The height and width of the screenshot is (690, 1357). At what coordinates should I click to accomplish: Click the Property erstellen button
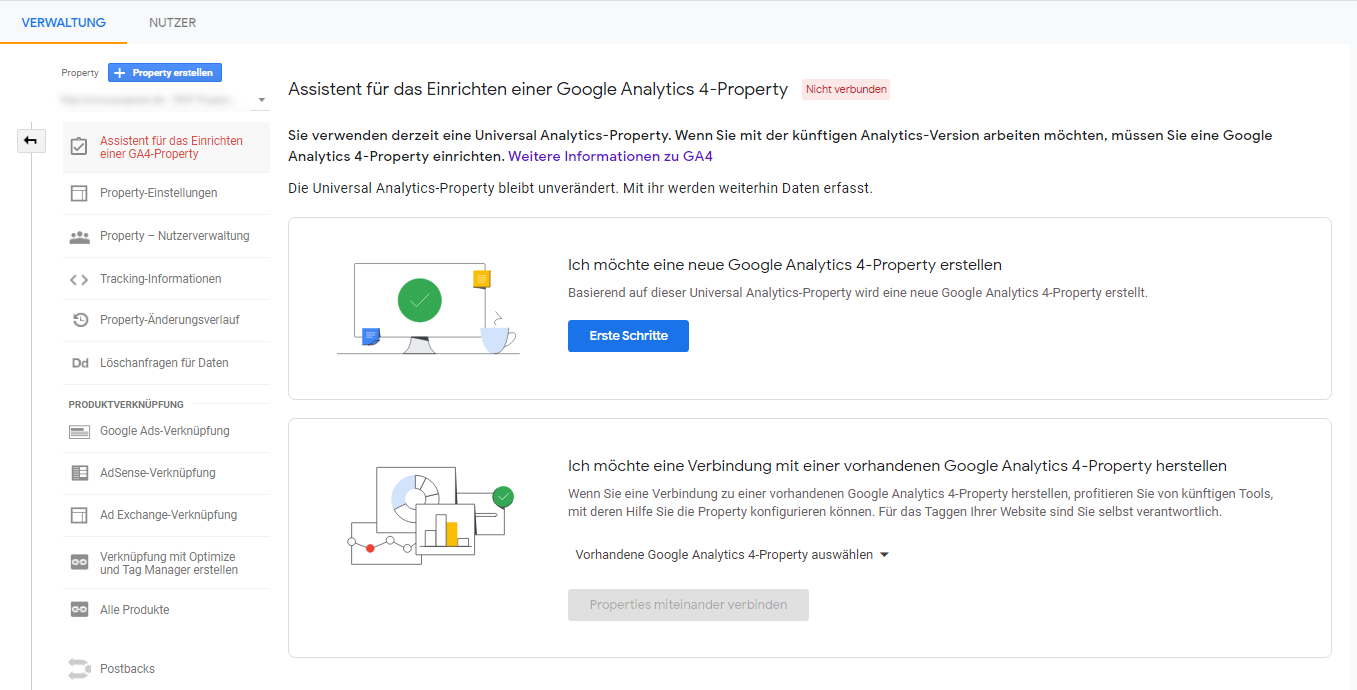(x=165, y=73)
